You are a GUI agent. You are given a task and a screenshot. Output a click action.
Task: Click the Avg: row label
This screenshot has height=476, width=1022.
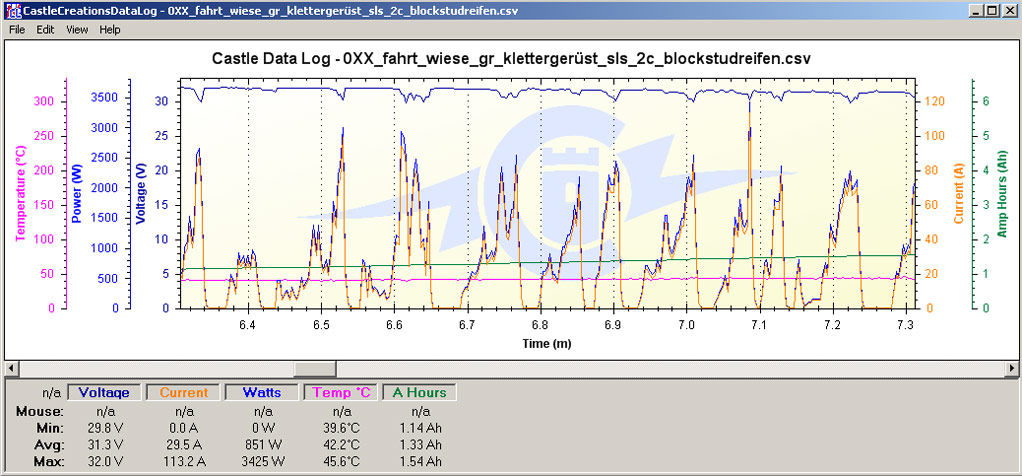point(50,445)
